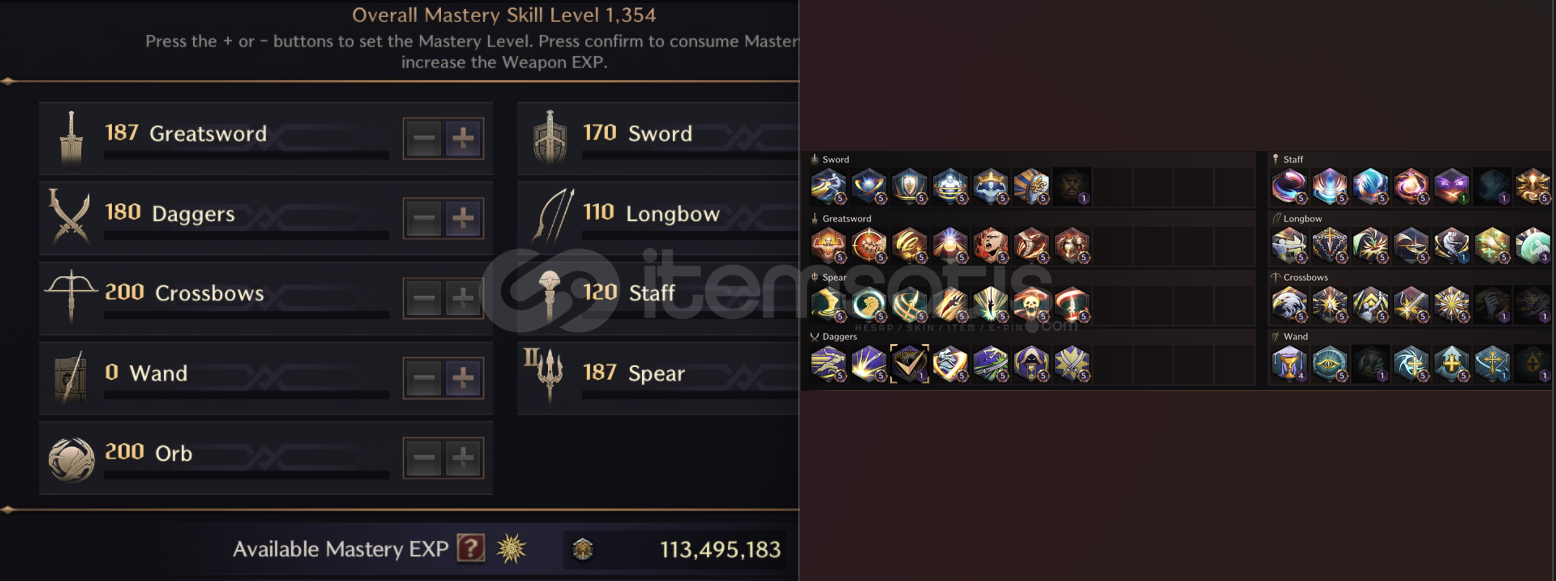The image size is (1556, 581).
Task: Increase Greatsword mastery with plus button
Action: pos(462,139)
